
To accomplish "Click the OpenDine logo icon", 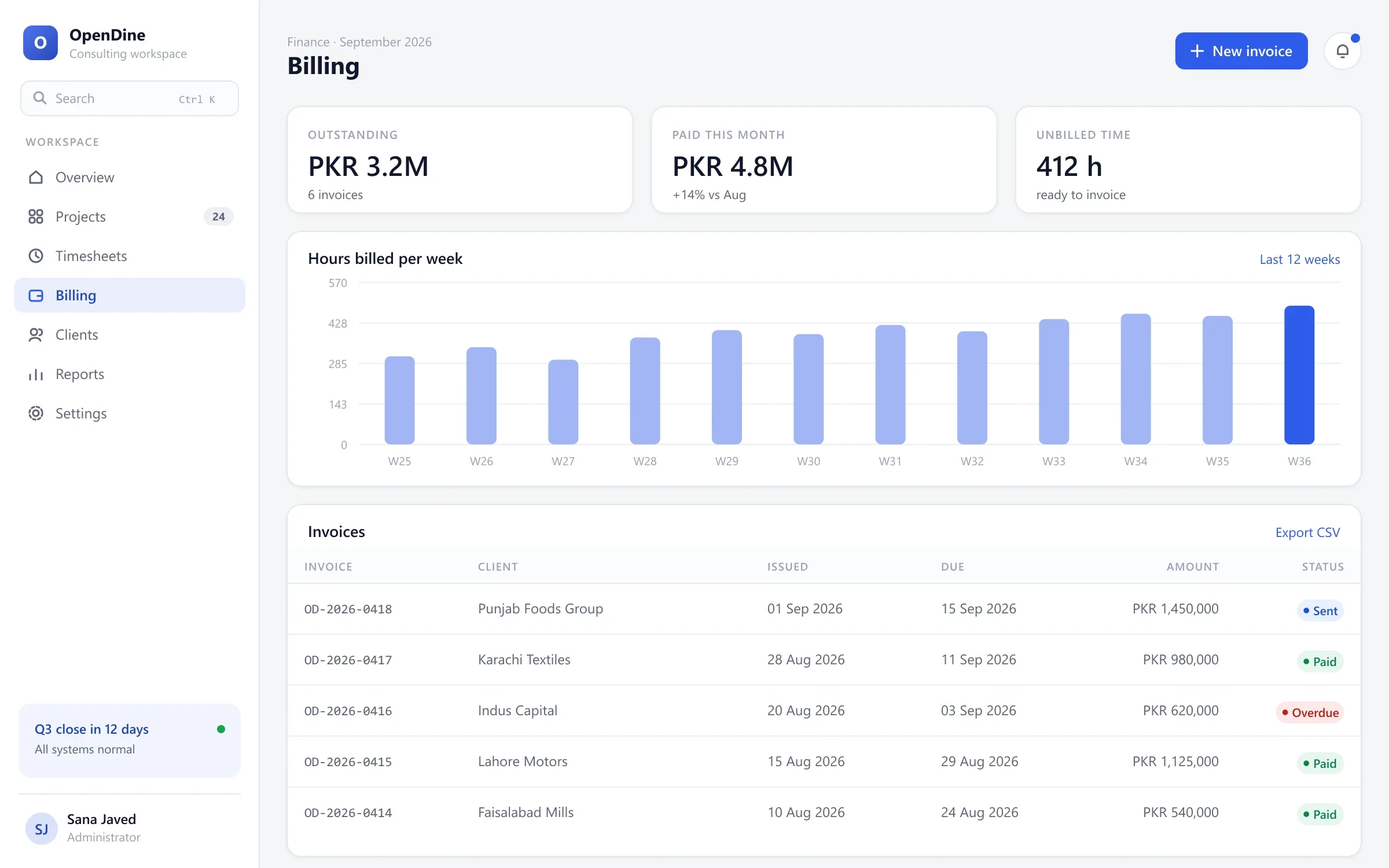I will coord(41,43).
